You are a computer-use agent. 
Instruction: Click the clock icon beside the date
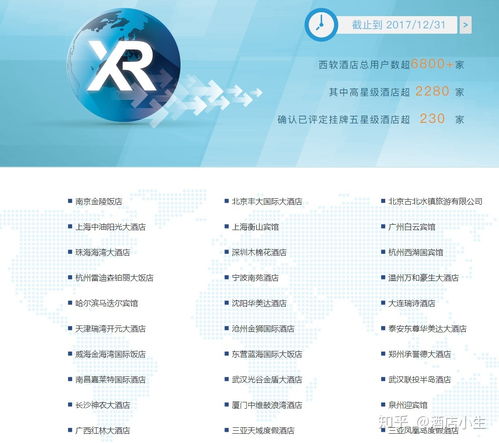pyautogui.click(x=321, y=25)
